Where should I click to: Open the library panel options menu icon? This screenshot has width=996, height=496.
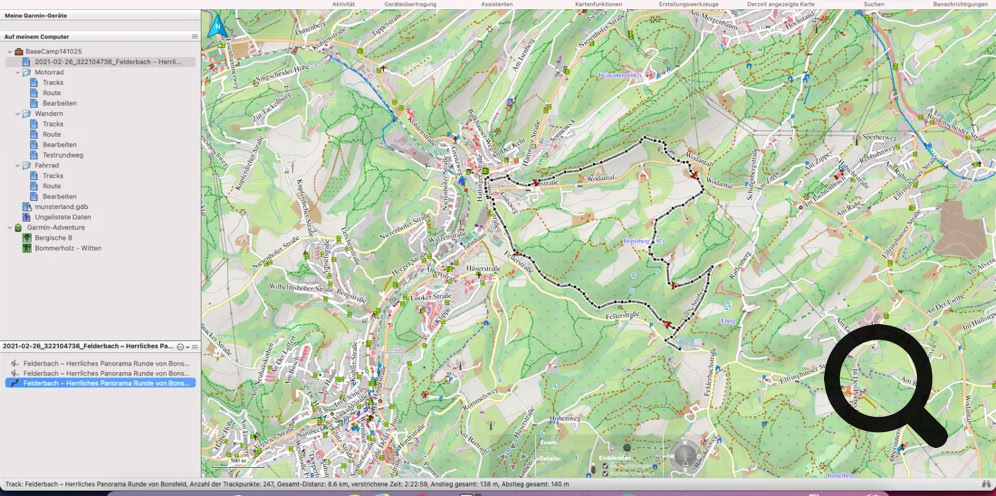(x=195, y=37)
